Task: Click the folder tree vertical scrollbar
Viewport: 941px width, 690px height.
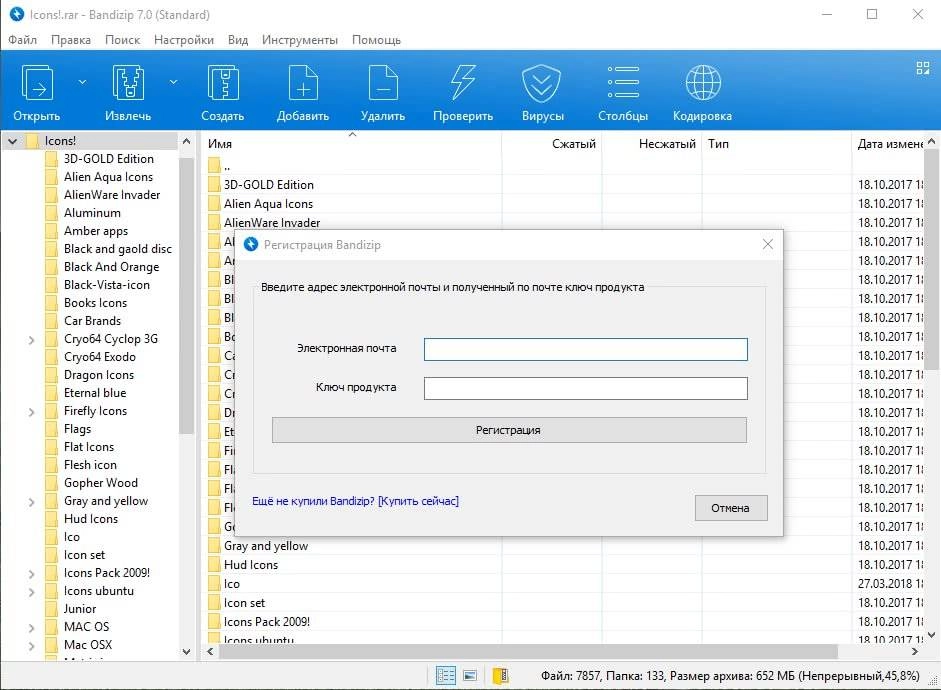Action: (x=187, y=294)
